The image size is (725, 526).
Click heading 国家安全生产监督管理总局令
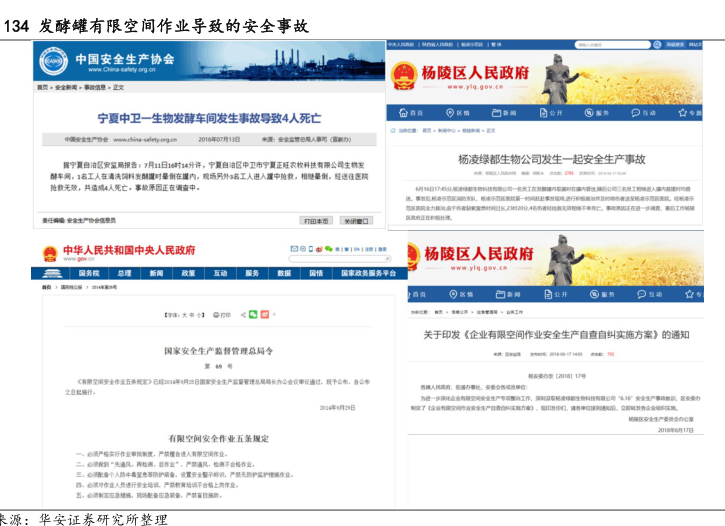219,351
